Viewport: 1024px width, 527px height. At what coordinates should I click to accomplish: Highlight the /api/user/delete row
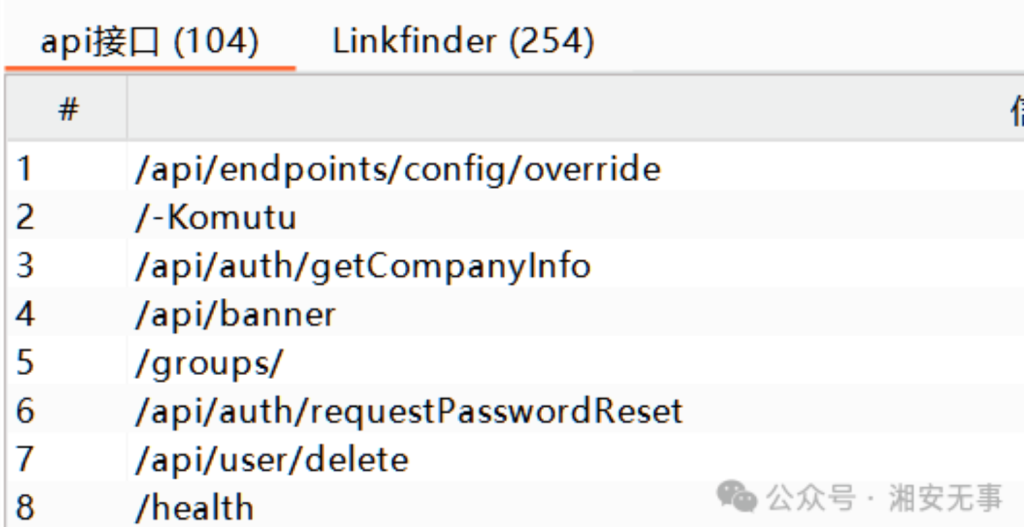(271, 460)
